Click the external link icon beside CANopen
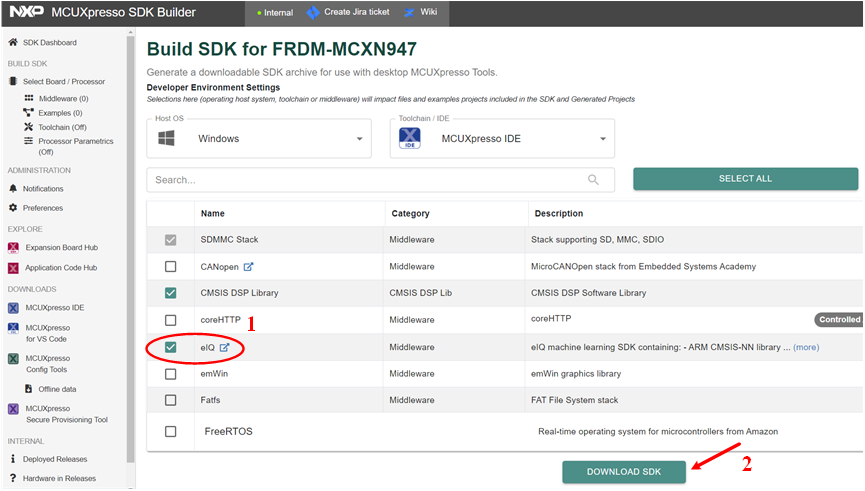 (x=248, y=266)
